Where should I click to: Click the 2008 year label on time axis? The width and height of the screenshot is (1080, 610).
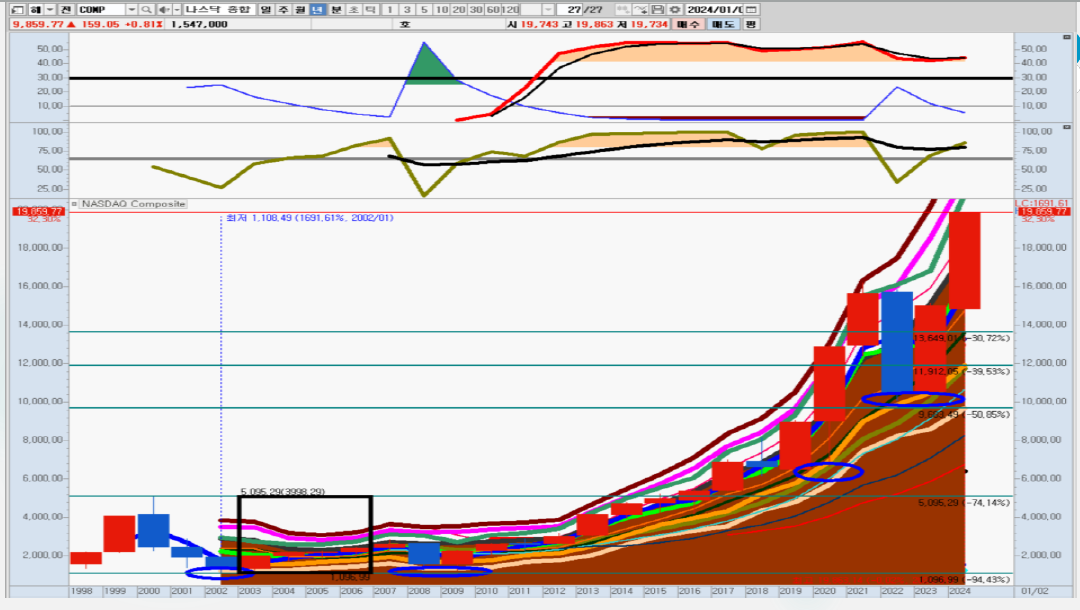tap(419, 591)
